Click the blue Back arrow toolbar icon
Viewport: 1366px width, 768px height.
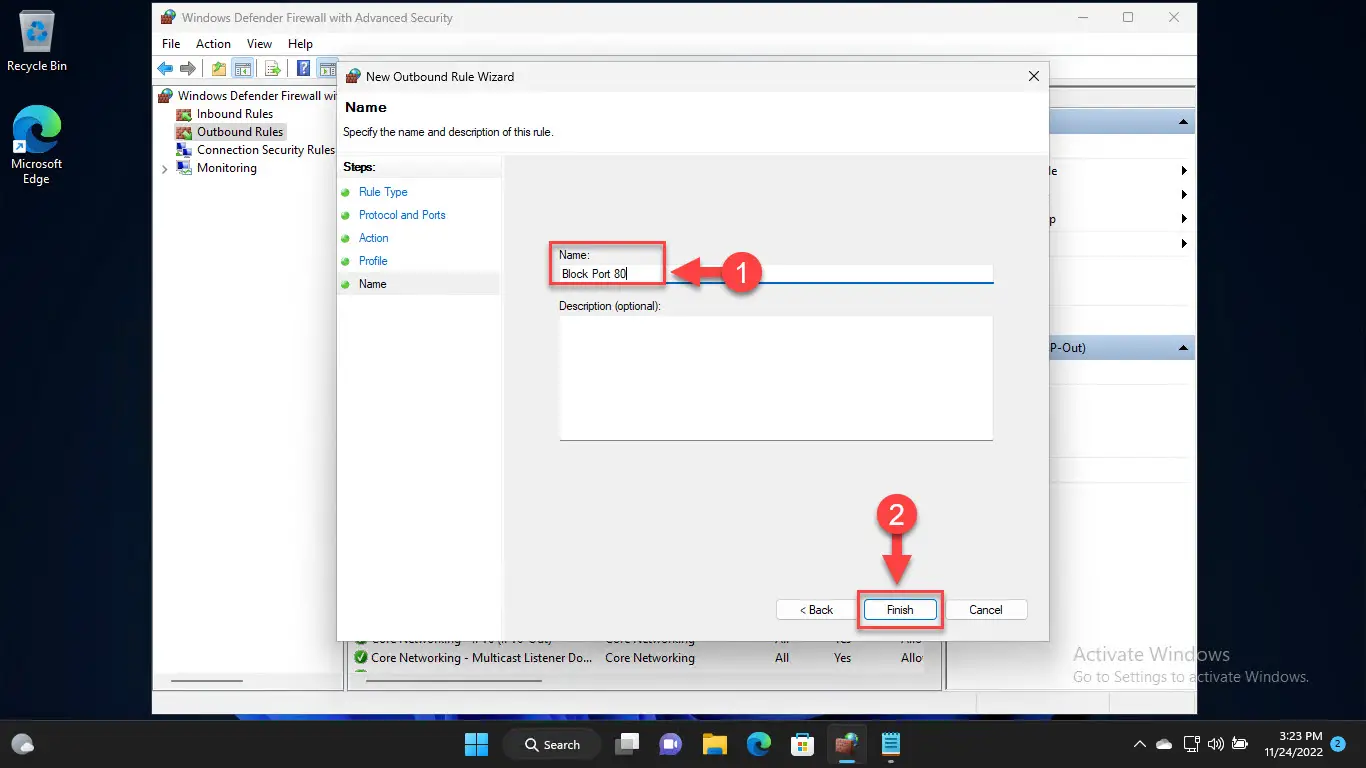click(165, 68)
